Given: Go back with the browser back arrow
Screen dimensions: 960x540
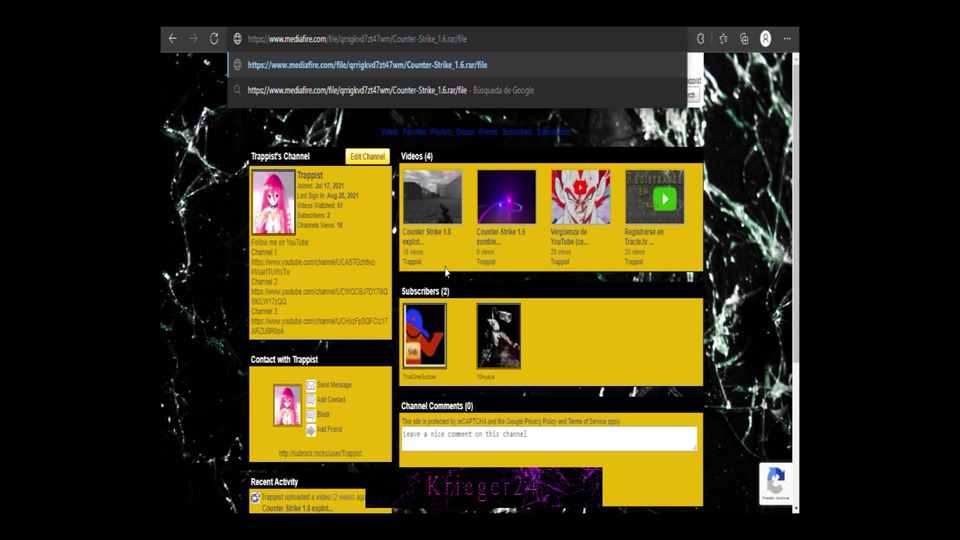Looking at the screenshot, I should 173,39.
